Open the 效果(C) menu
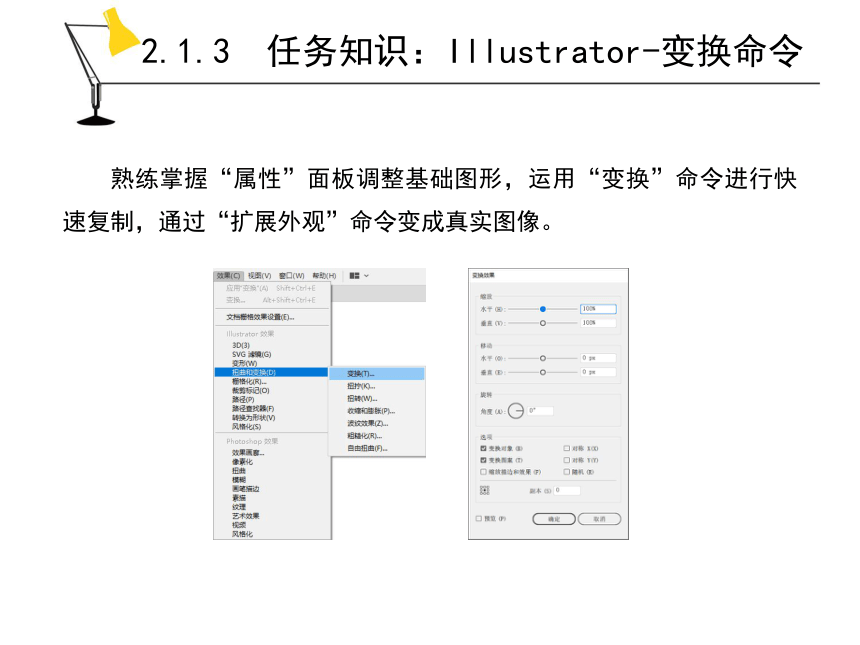860x645 pixels. 228,275
